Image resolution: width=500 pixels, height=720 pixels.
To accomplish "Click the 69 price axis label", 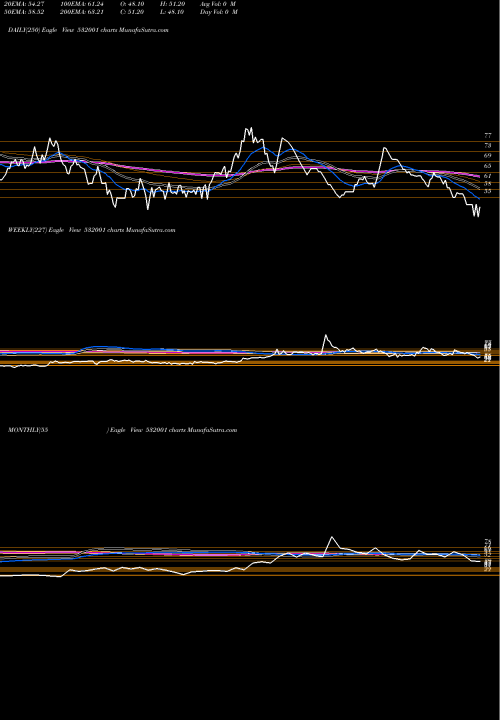I will click(x=488, y=156).
